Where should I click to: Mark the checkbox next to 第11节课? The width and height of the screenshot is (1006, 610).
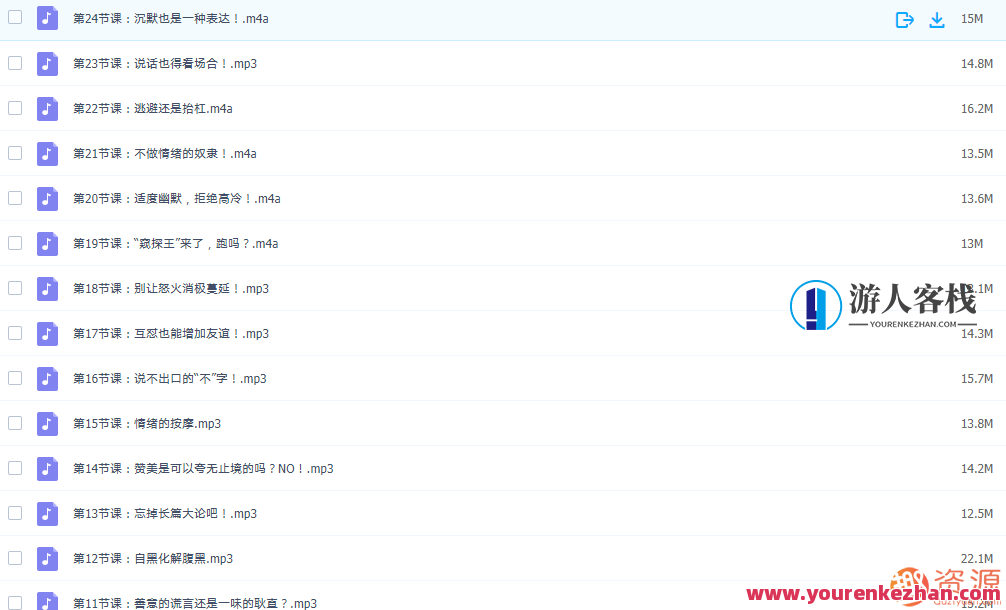pos(15,602)
